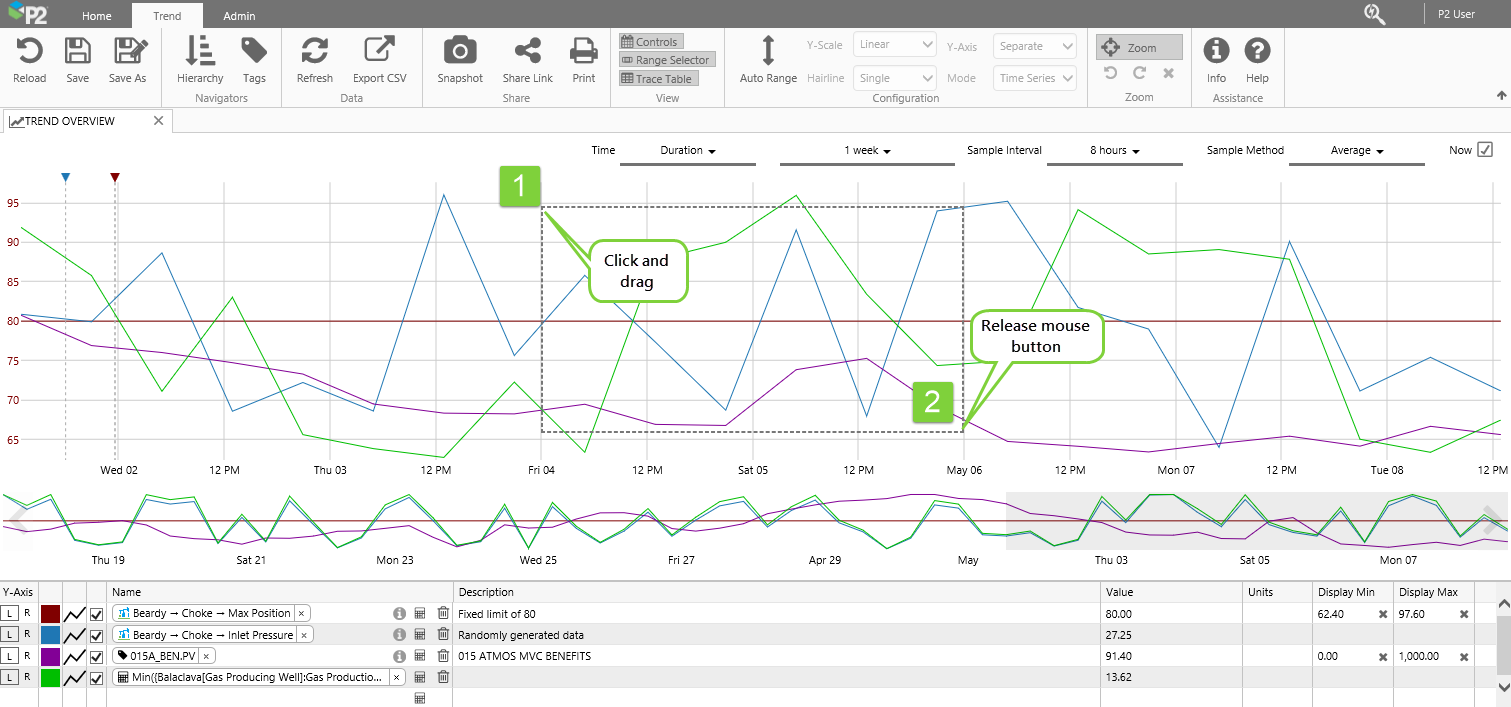Click the Zoom button

[1138, 47]
